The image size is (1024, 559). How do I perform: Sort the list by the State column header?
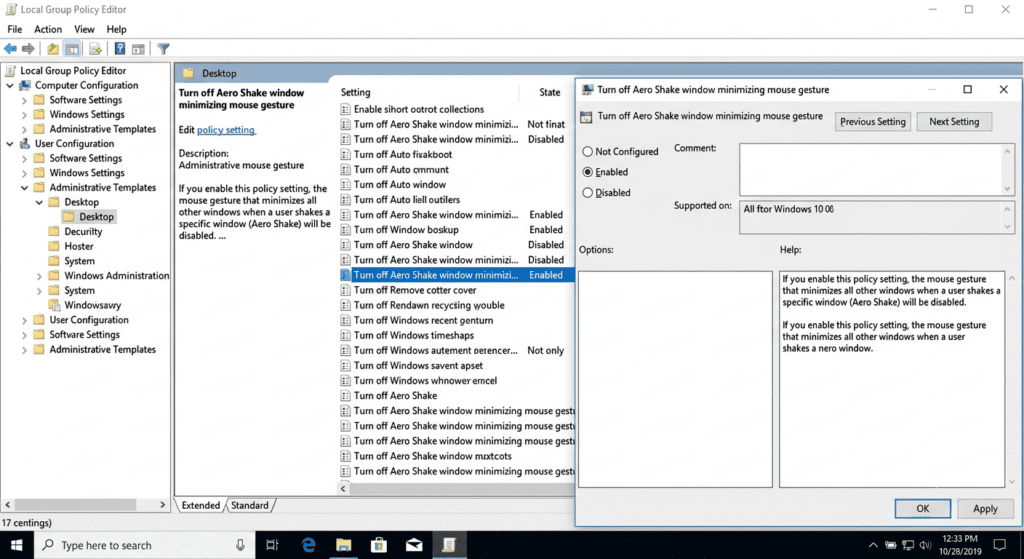coord(549,93)
